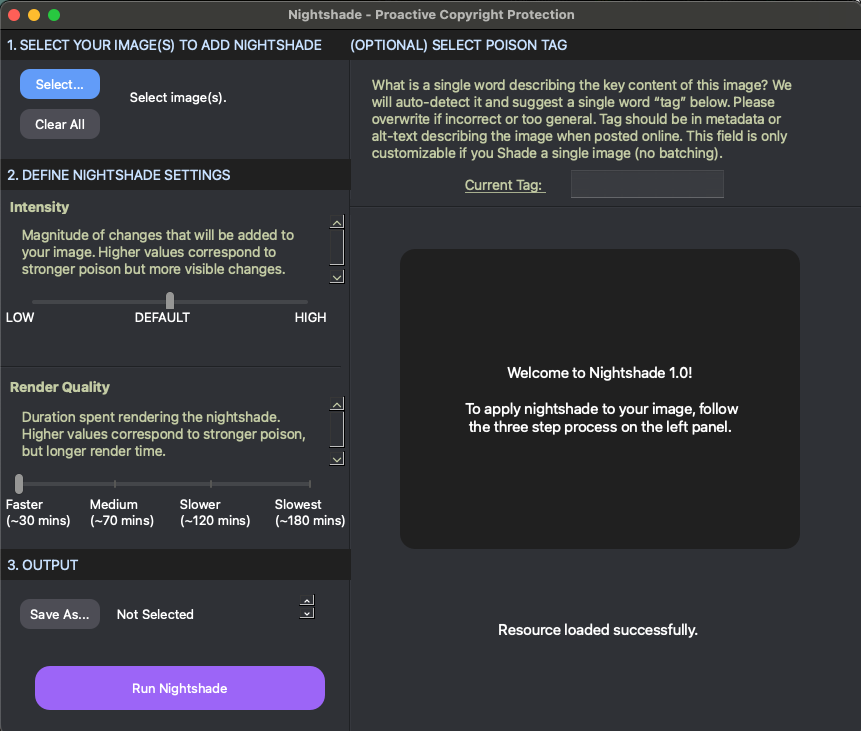This screenshot has width=861, height=731.
Task: Click the 'Render Quality' heading
Action: (60, 387)
